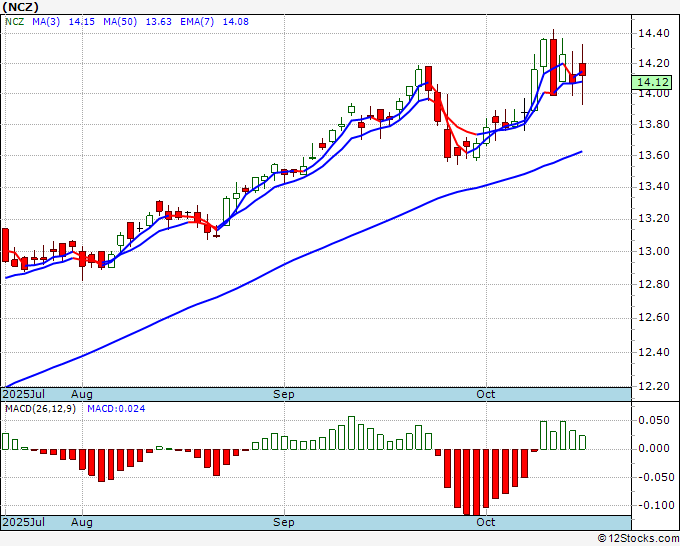The height and width of the screenshot is (546, 680).
Task: Click the MA(50) value 13.63
Action: coord(158,22)
